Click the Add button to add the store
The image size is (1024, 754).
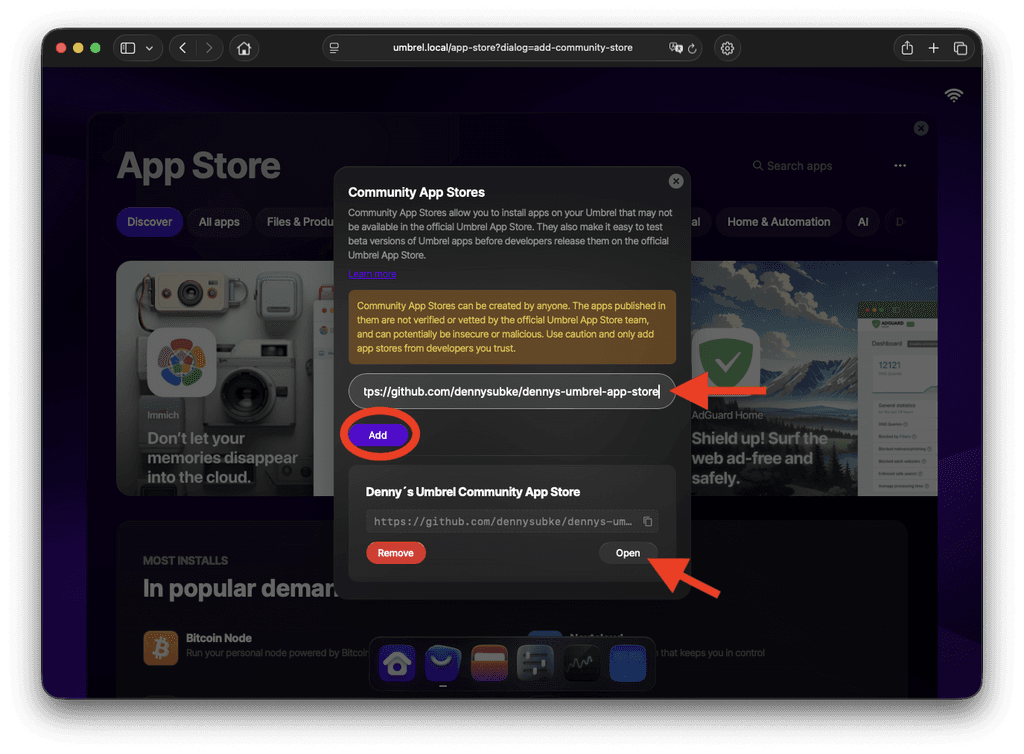pyautogui.click(x=378, y=435)
